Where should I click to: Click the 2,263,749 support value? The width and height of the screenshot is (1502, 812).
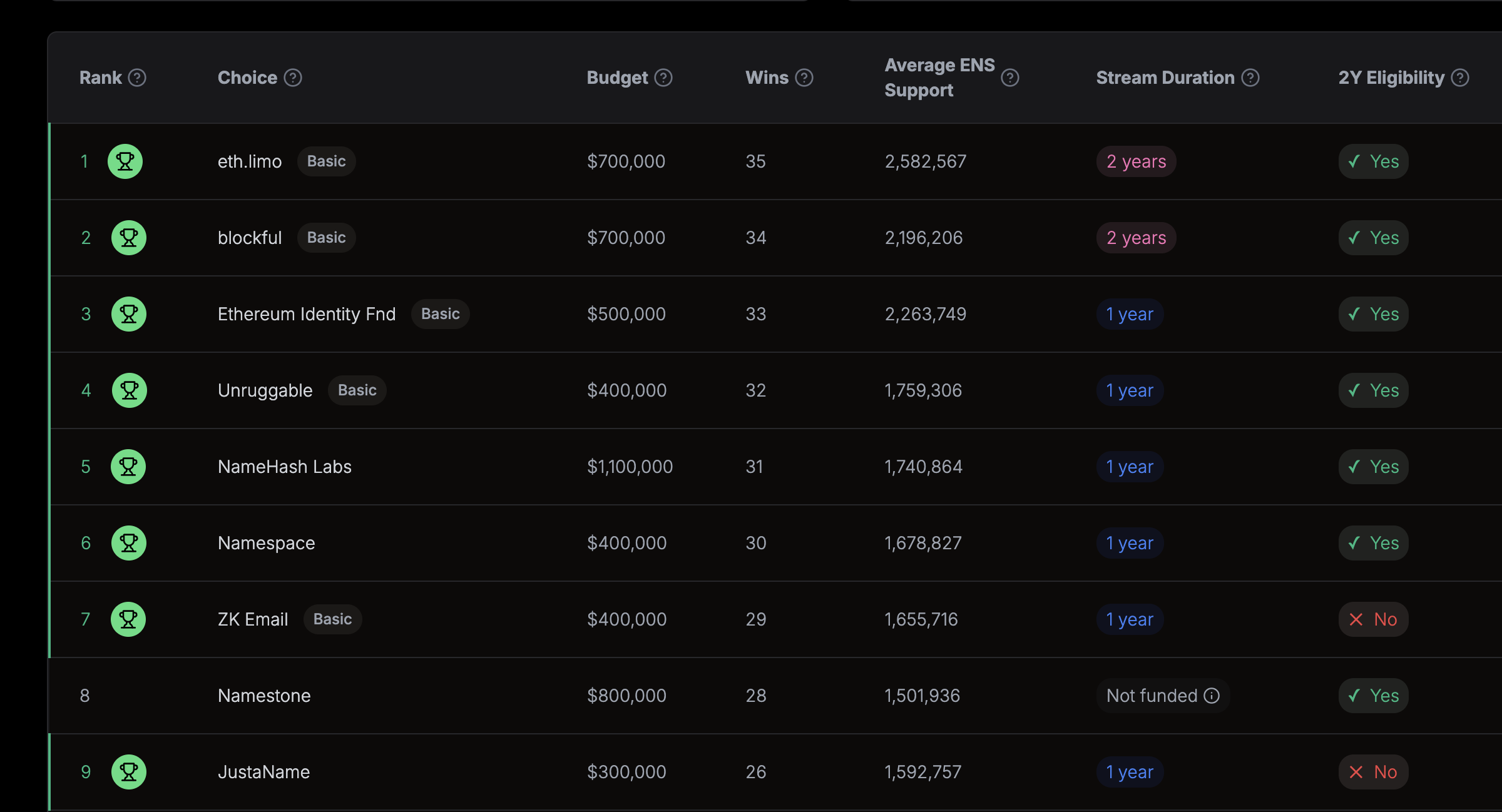click(x=926, y=314)
